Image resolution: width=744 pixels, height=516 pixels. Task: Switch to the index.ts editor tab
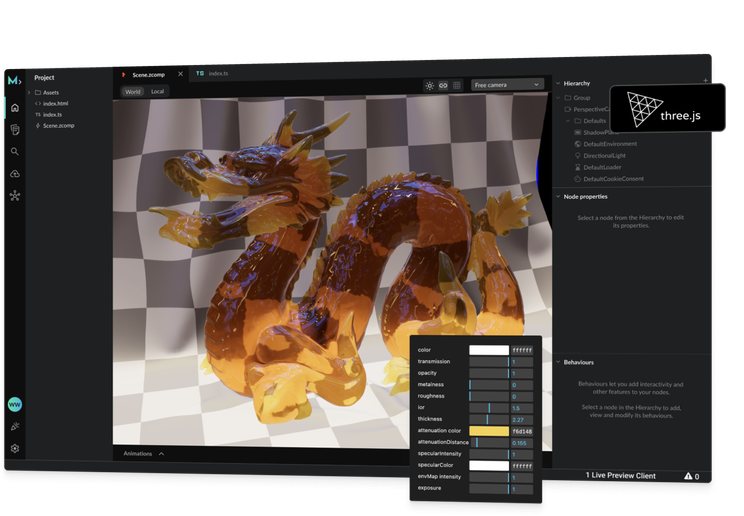click(x=212, y=74)
